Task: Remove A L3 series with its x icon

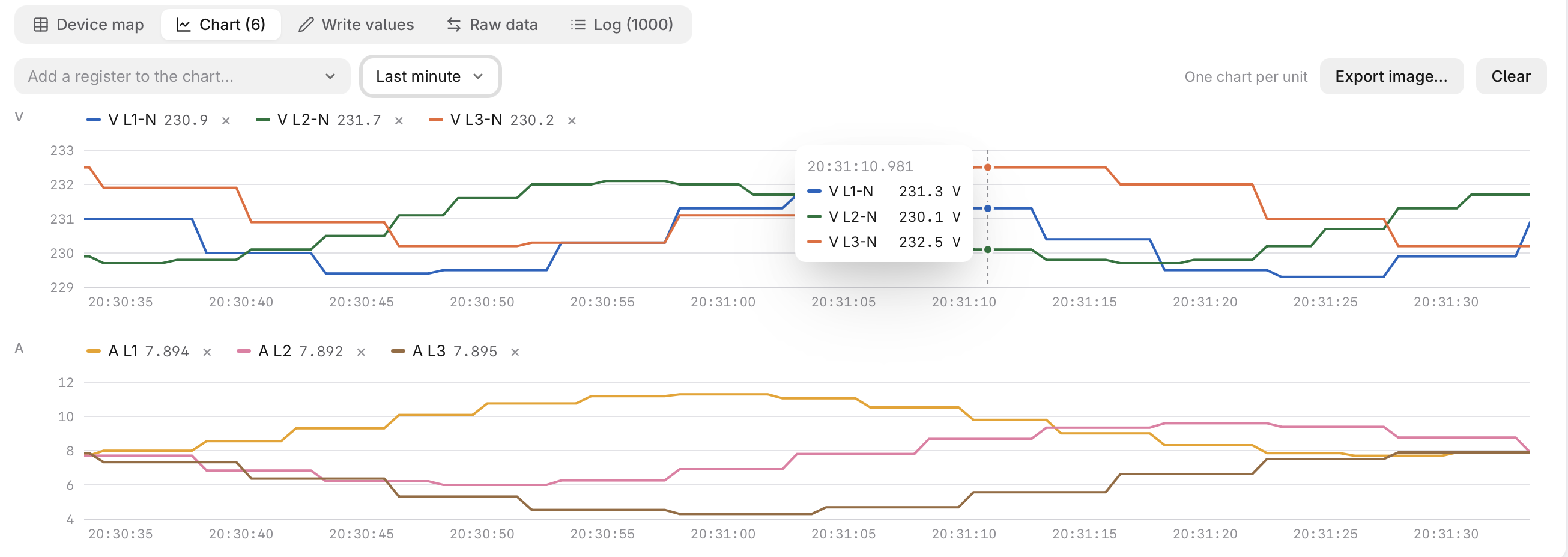Action: pos(515,352)
